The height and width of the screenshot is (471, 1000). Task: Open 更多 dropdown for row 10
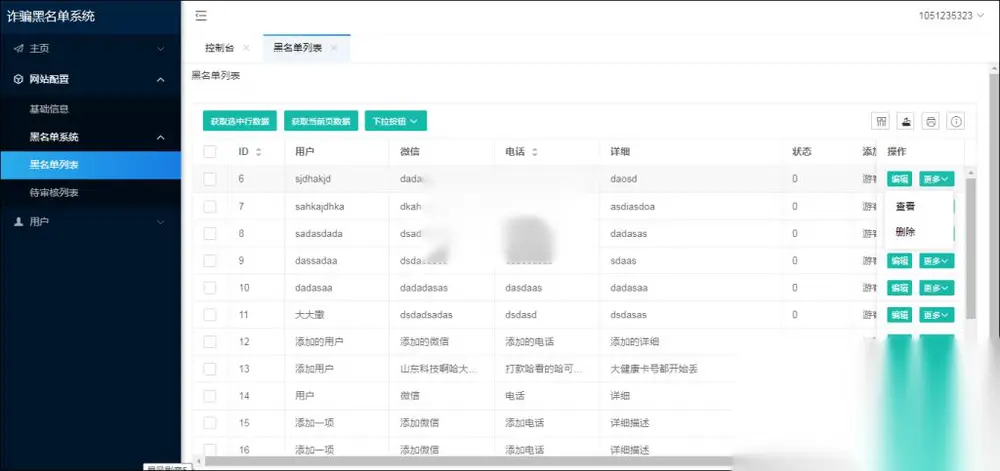(x=936, y=288)
